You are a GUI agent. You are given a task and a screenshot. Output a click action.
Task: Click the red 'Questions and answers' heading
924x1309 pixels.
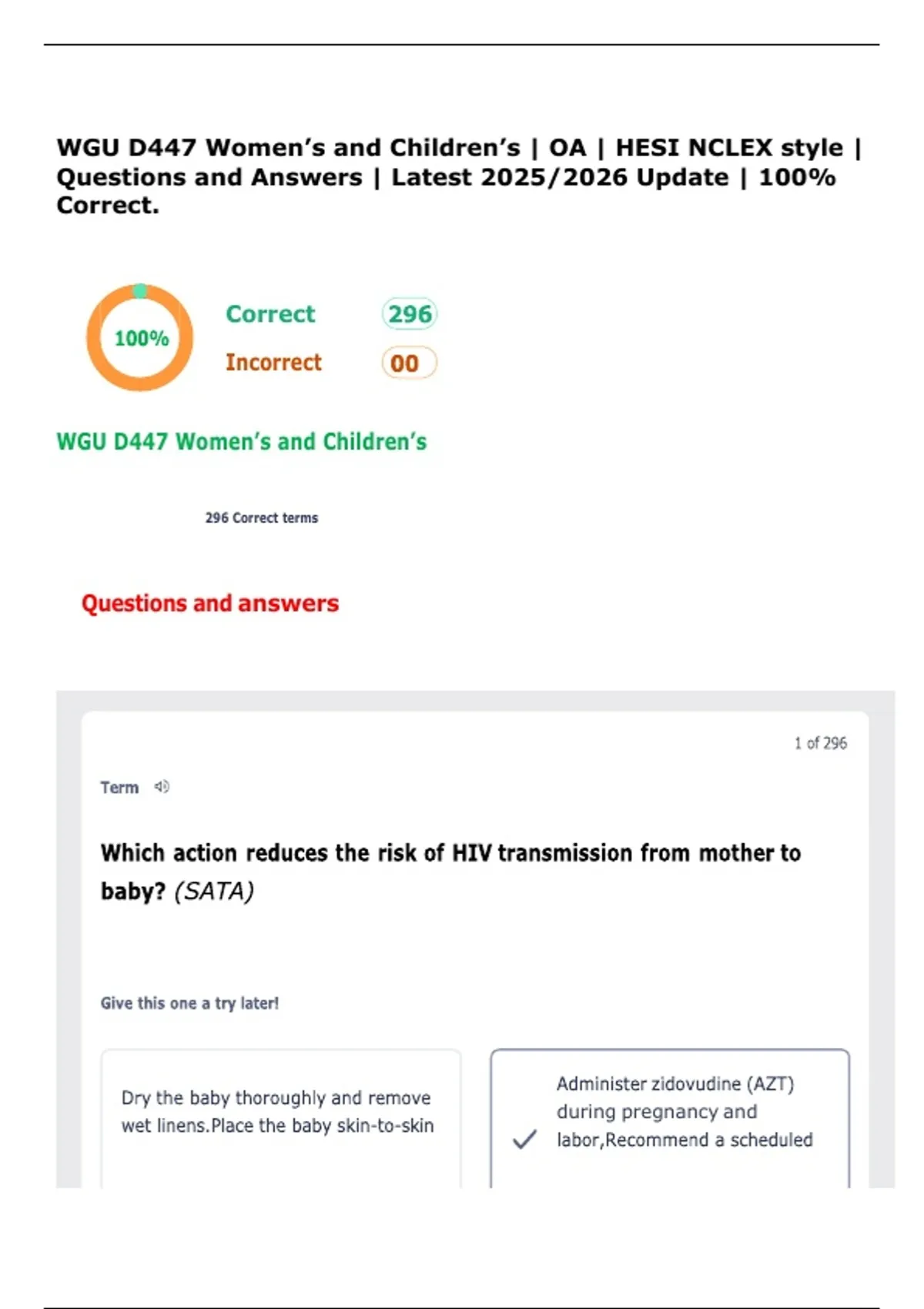(x=210, y=603)
